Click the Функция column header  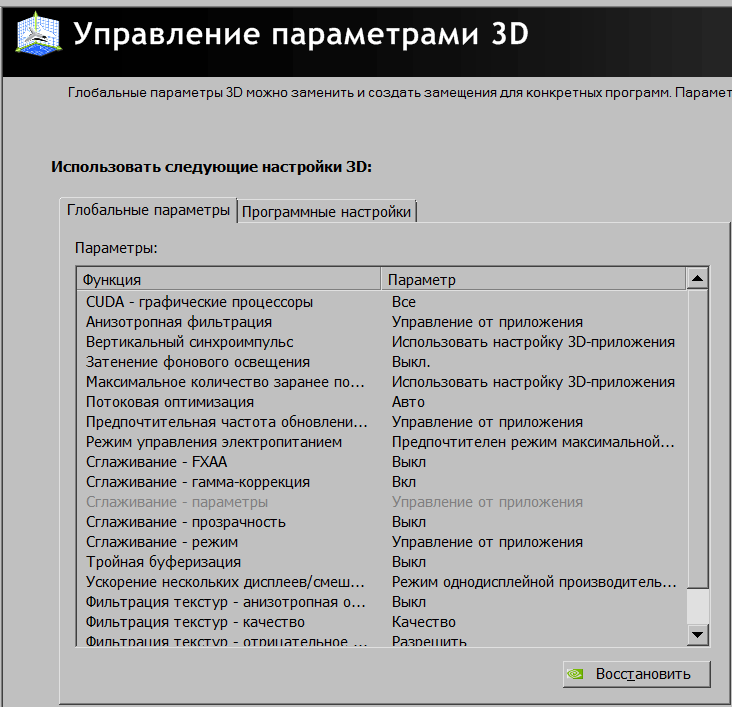point(228,280)
